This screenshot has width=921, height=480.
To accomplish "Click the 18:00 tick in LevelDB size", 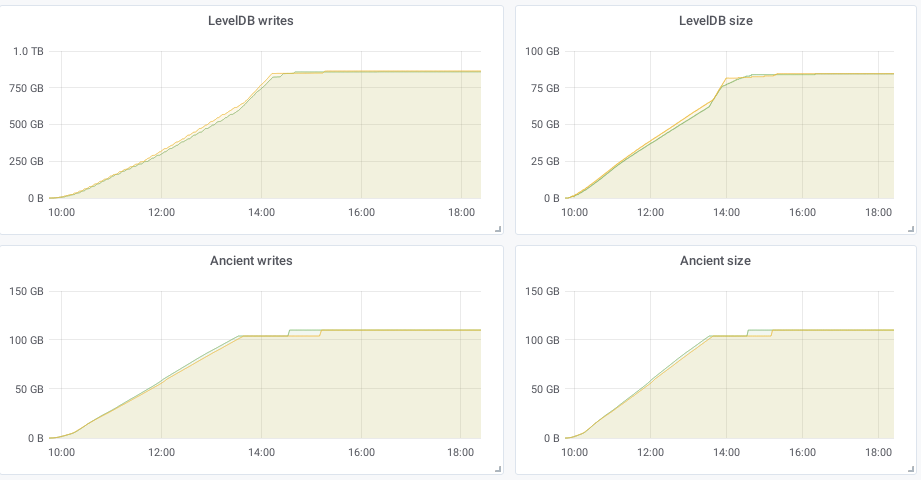I will tap(878, 212).
